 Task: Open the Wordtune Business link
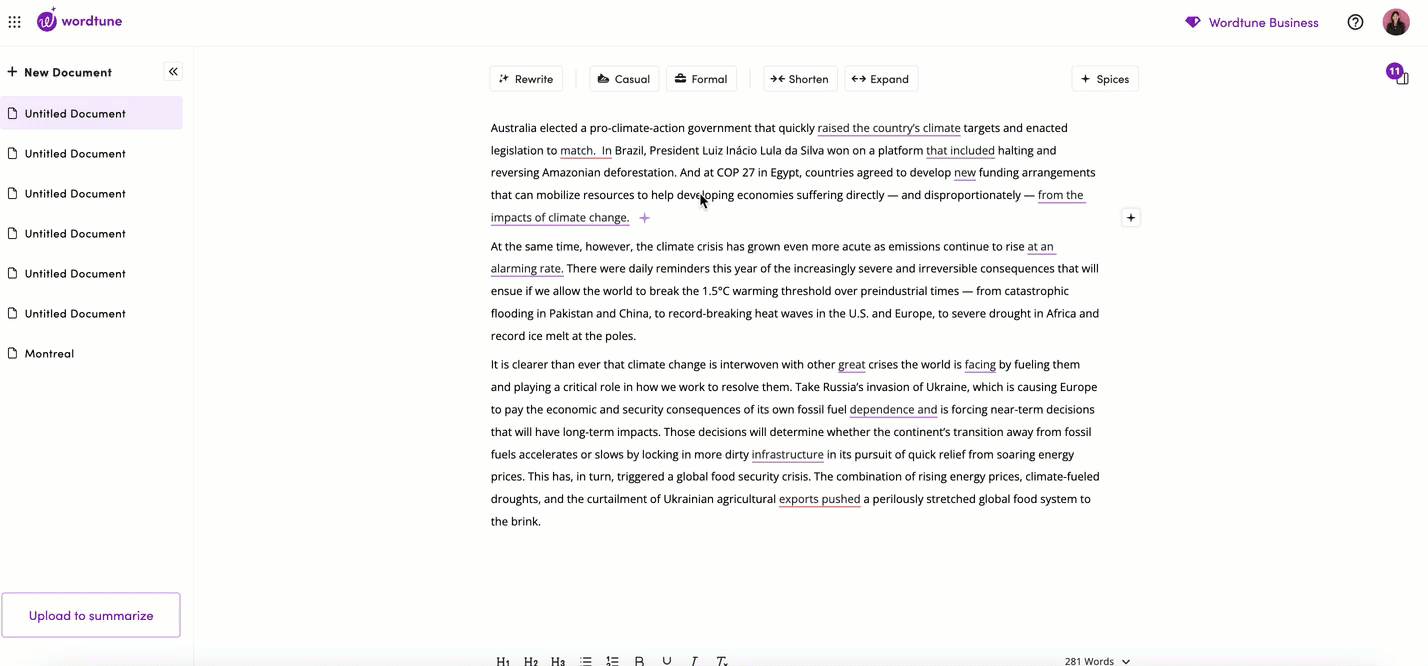coord(1252,22)
